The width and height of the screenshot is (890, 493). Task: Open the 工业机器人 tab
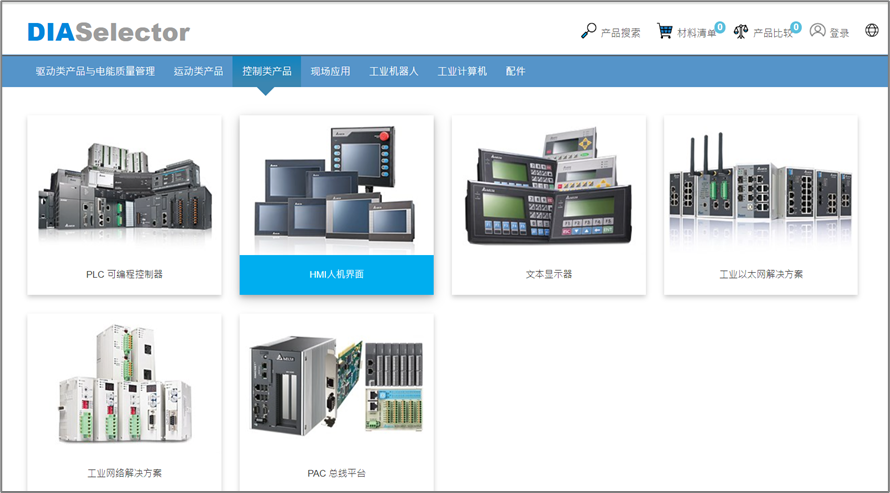(394, 71)
